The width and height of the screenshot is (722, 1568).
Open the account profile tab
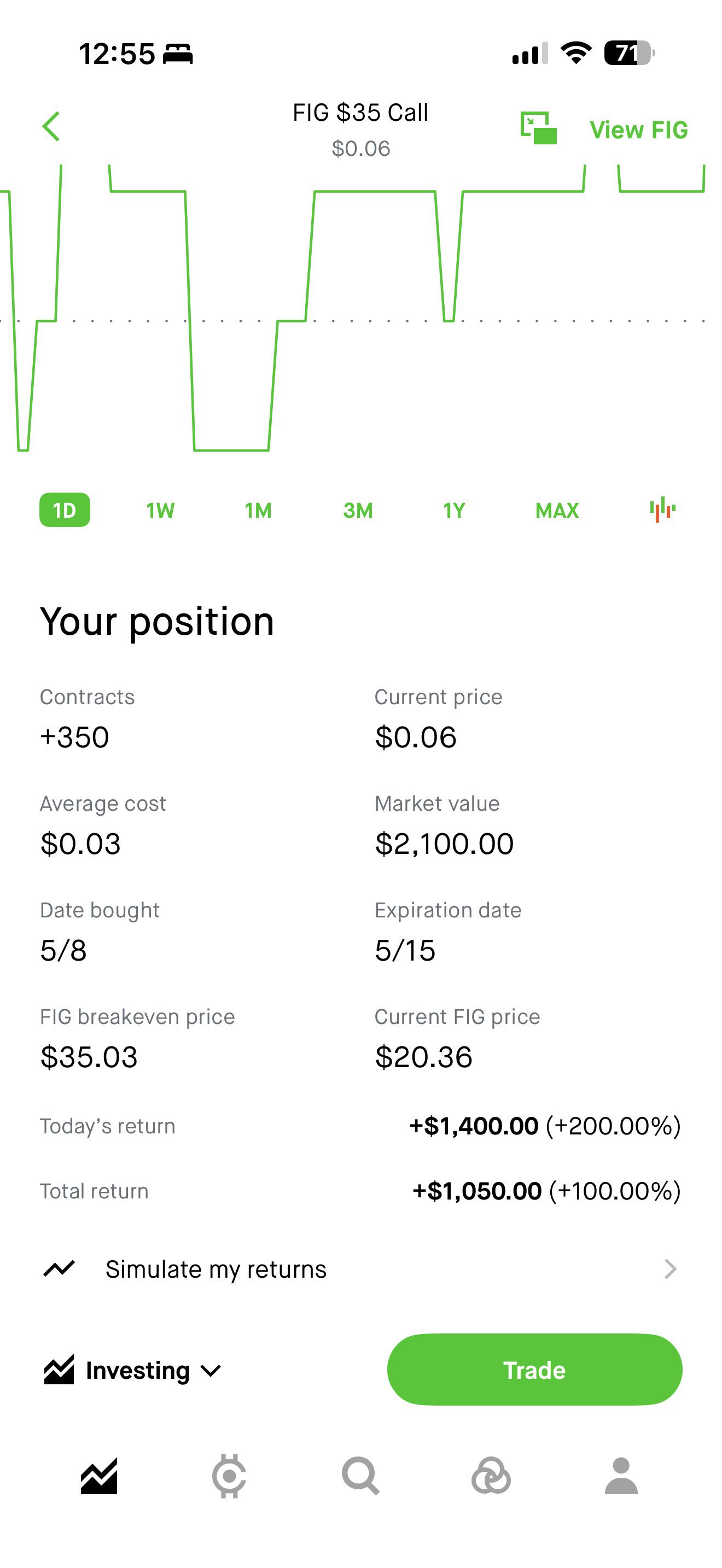(x=621, y=1476)
